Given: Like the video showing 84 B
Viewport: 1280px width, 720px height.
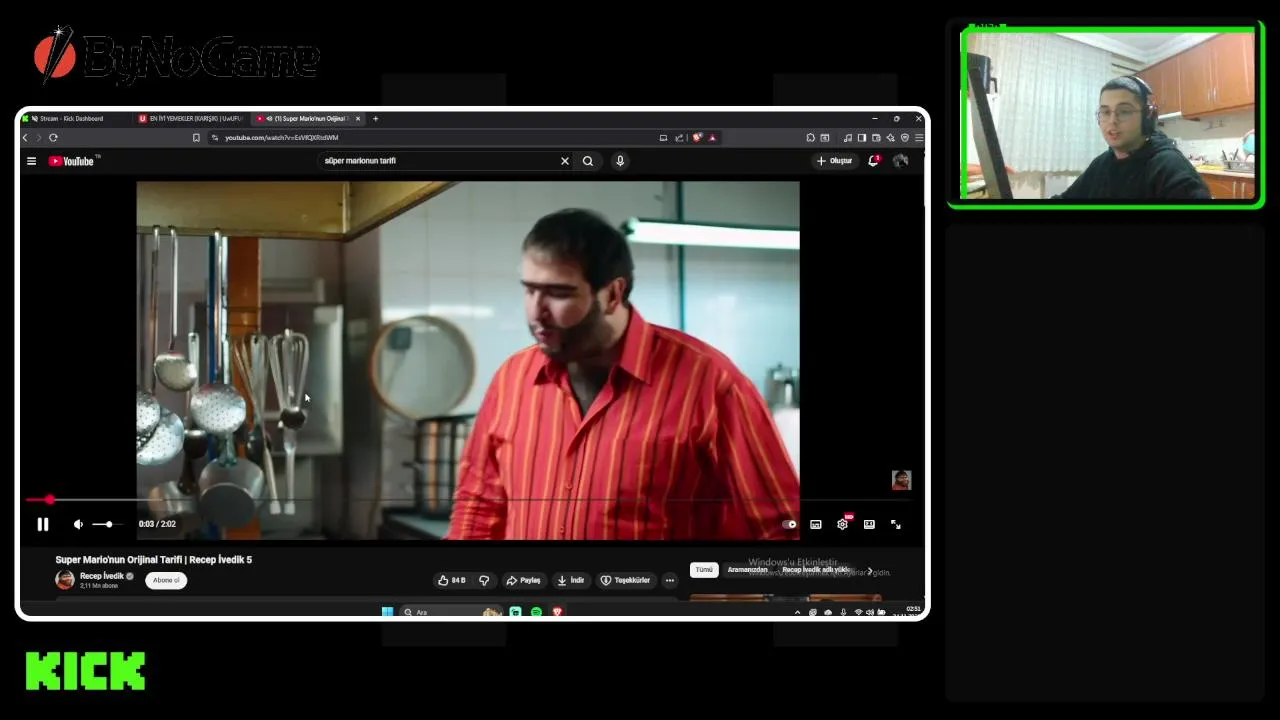Looking at the screenshot, I should (x=451, y=580).
